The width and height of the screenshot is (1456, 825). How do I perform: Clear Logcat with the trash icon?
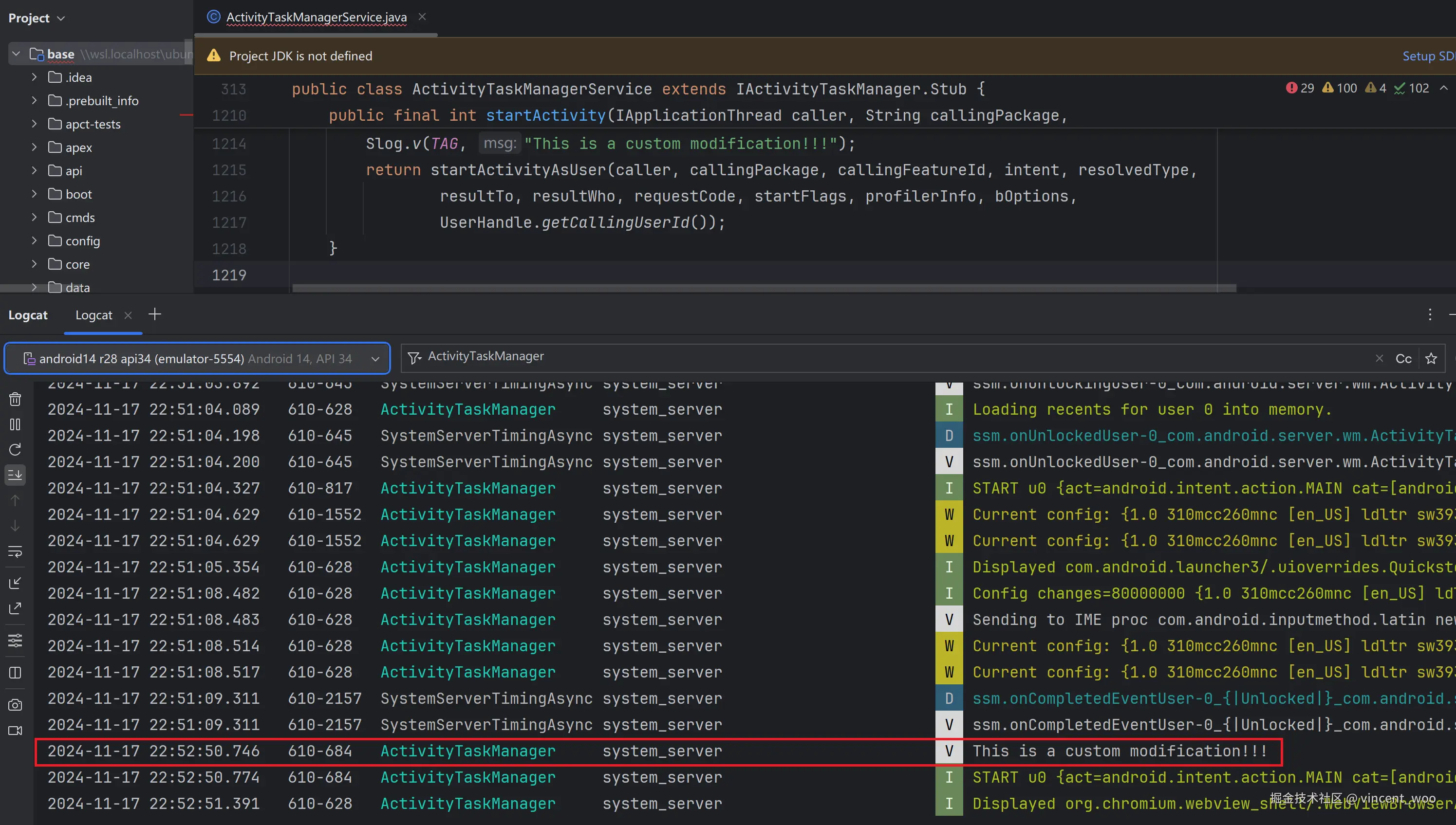click(15, 400)
